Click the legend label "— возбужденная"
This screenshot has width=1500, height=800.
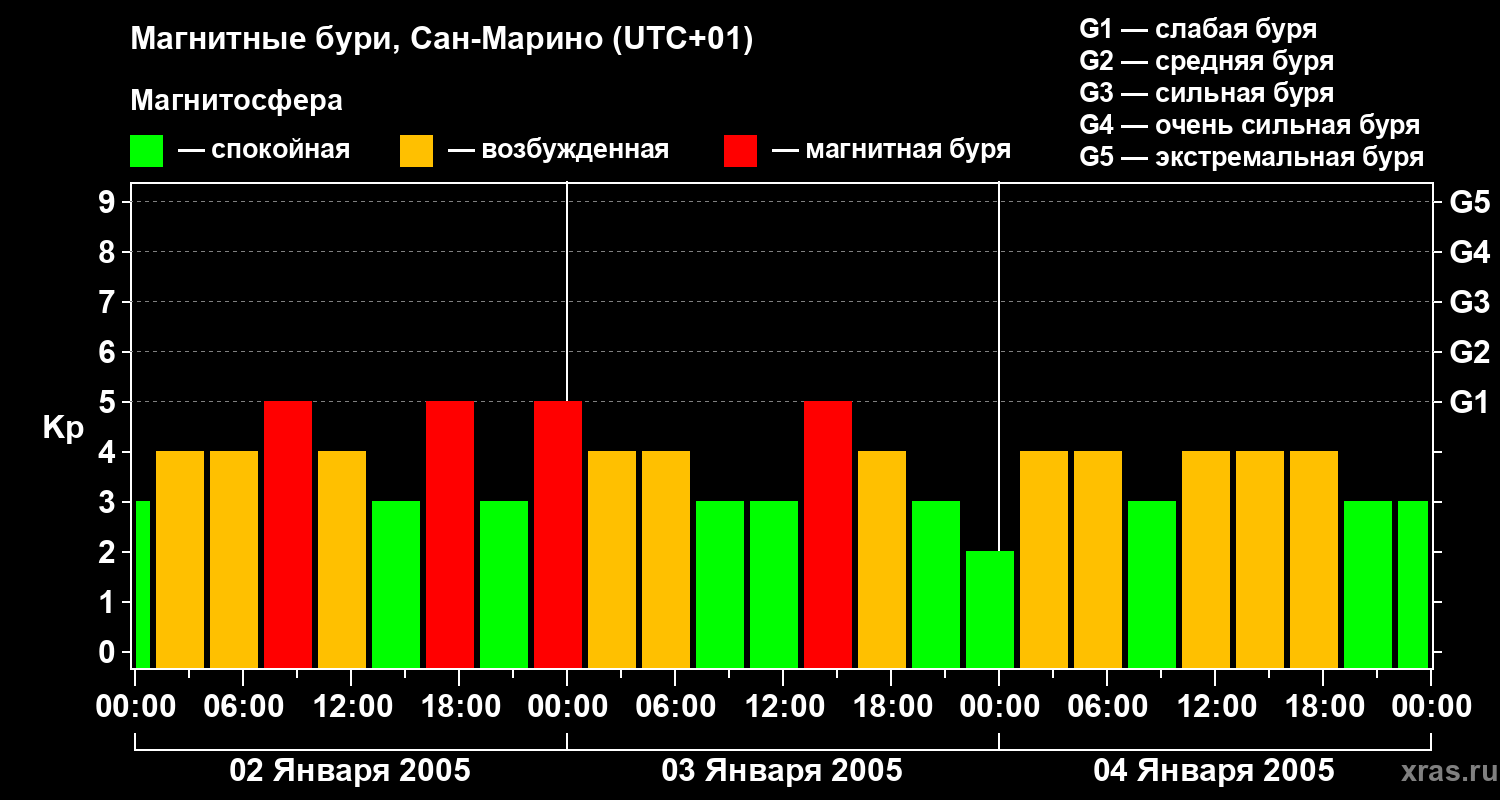(x=558, y=150)
